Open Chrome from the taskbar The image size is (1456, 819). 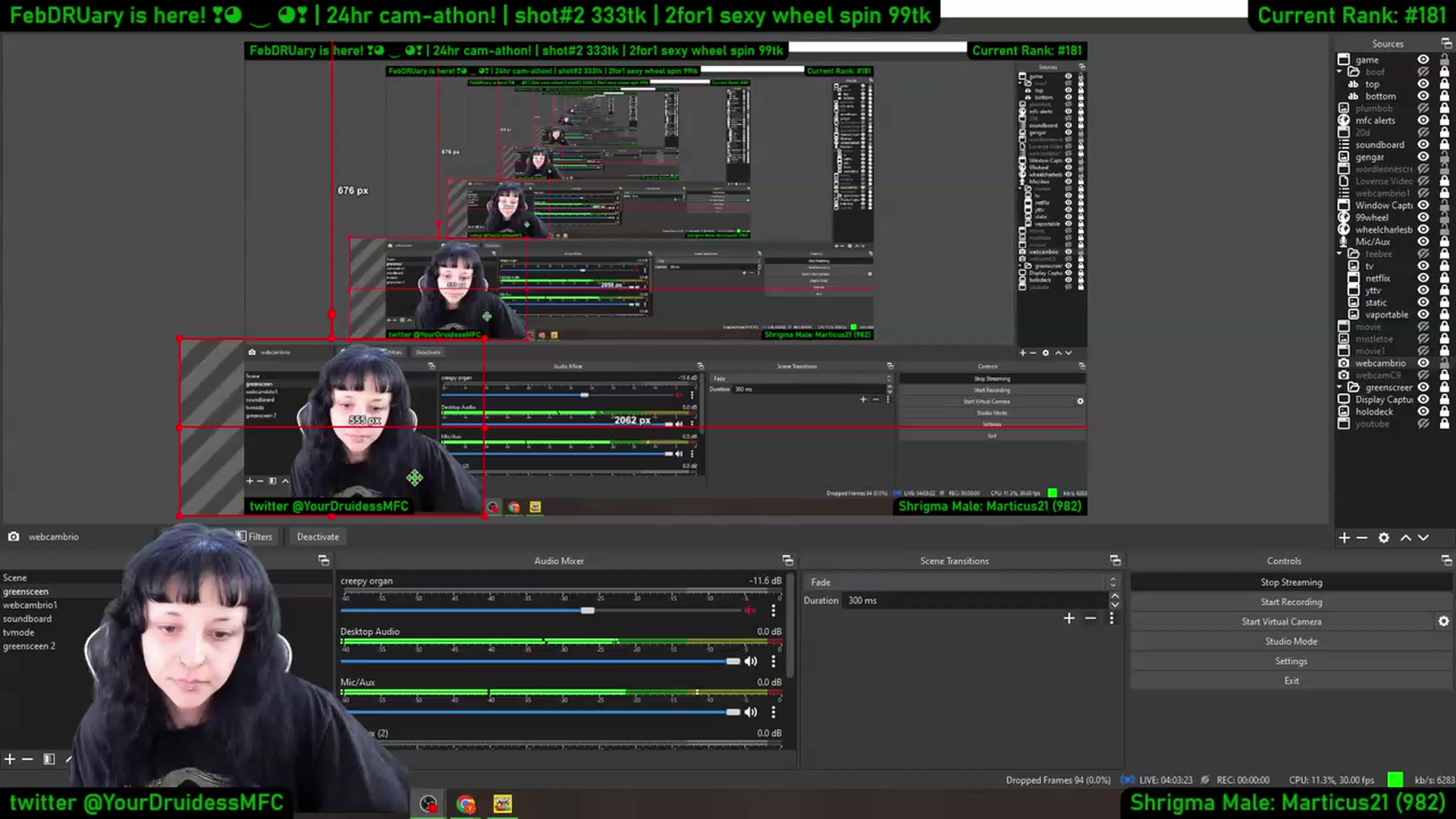point(466,804)
